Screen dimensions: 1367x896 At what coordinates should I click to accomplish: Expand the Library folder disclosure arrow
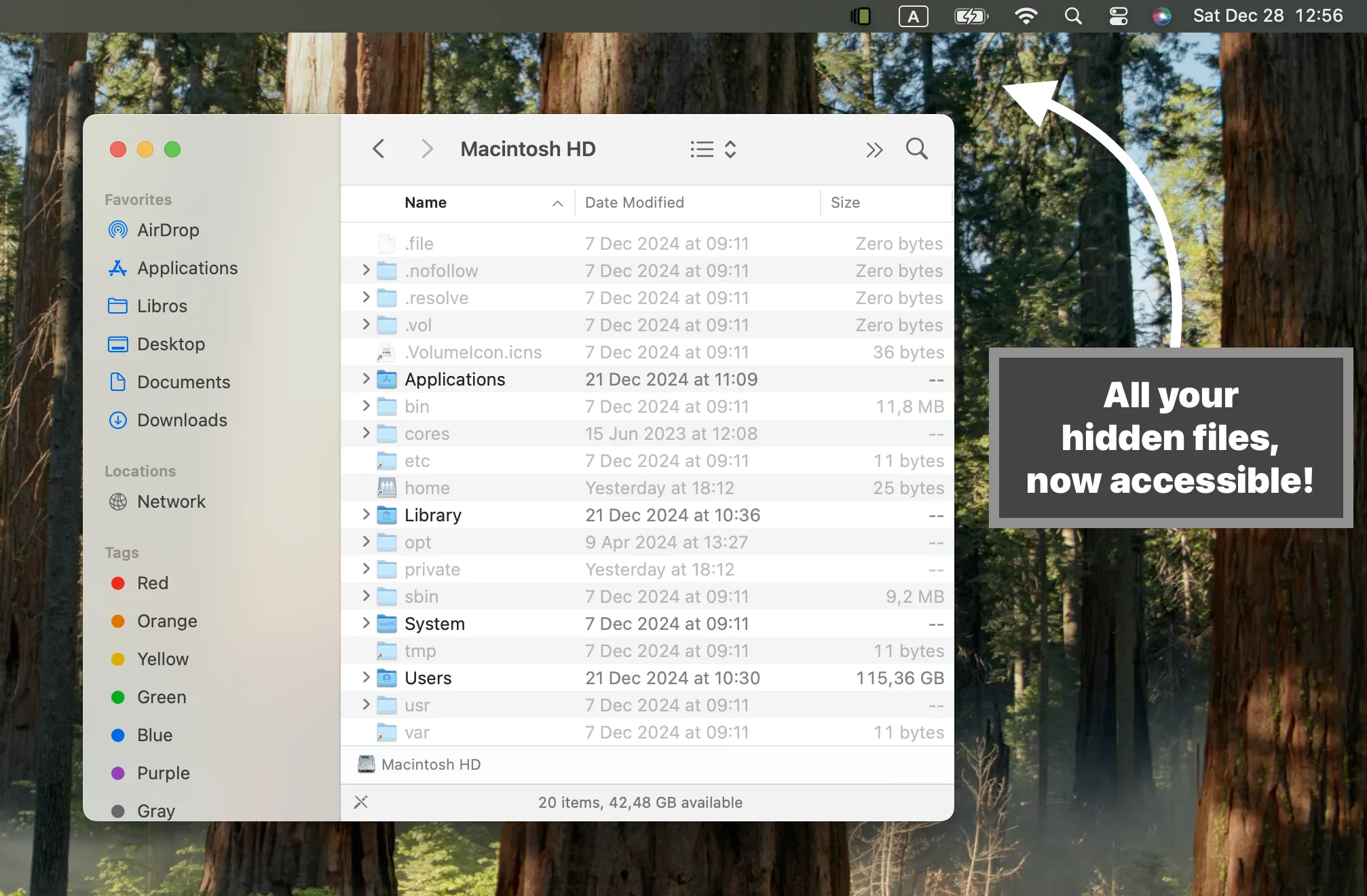point(366,515)
